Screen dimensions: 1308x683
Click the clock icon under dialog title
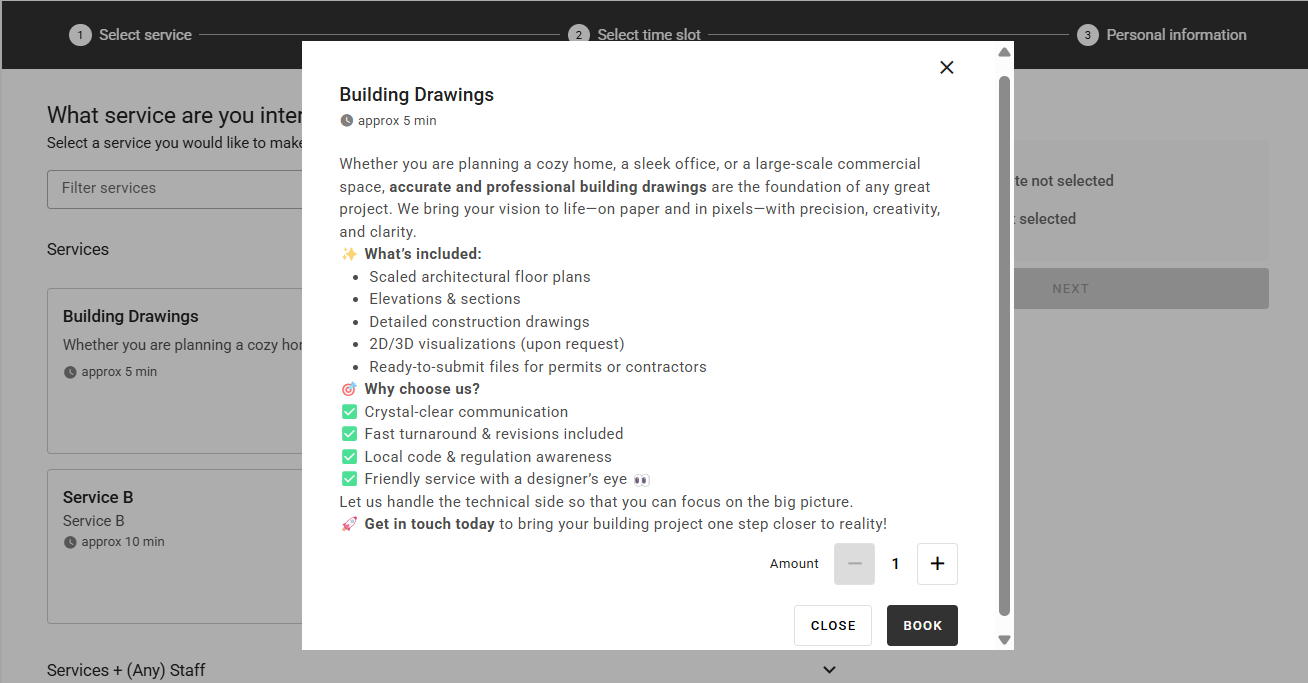pos(347,121)
